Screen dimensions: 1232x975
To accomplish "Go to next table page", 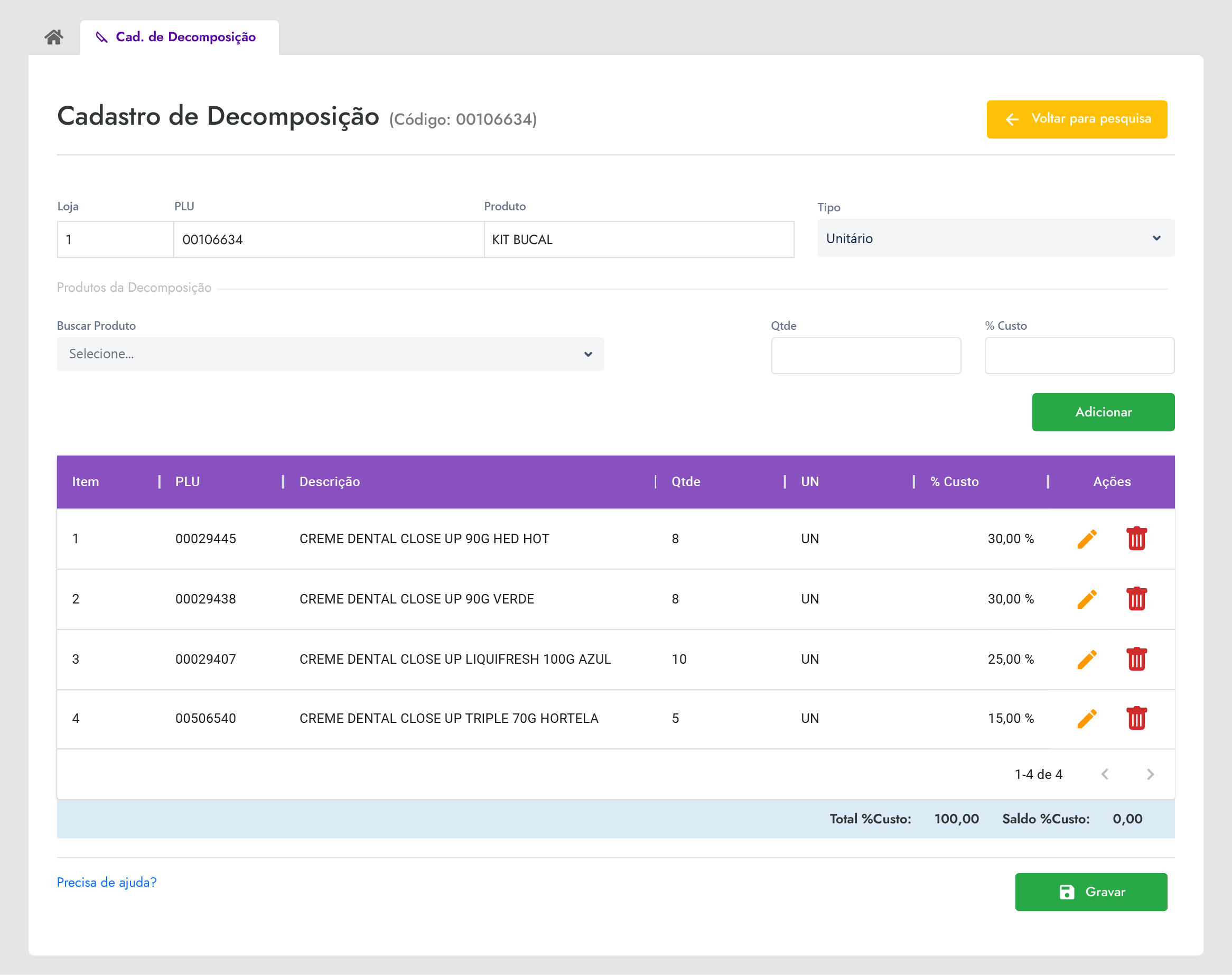I will coord(1150,774).
